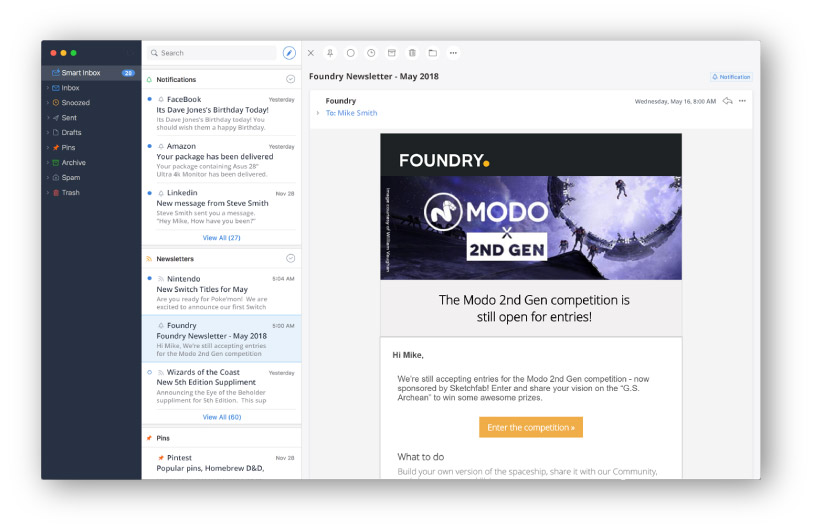Viewport: 816px width, 530px height.
Task: Open FaceBook birthday notification email
Action: point(222,113)
